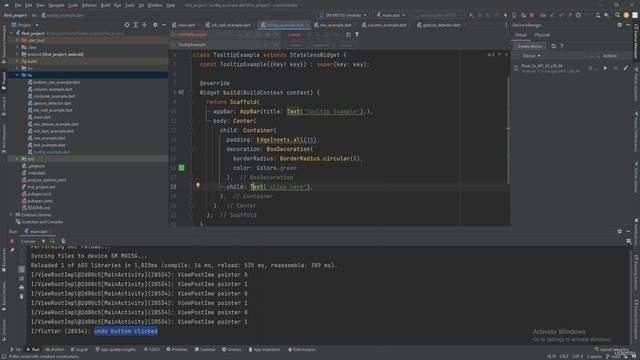This screenshot has width=640, height=360.
Task: Click the Device Manager help question icon
Action: (562, 46)
